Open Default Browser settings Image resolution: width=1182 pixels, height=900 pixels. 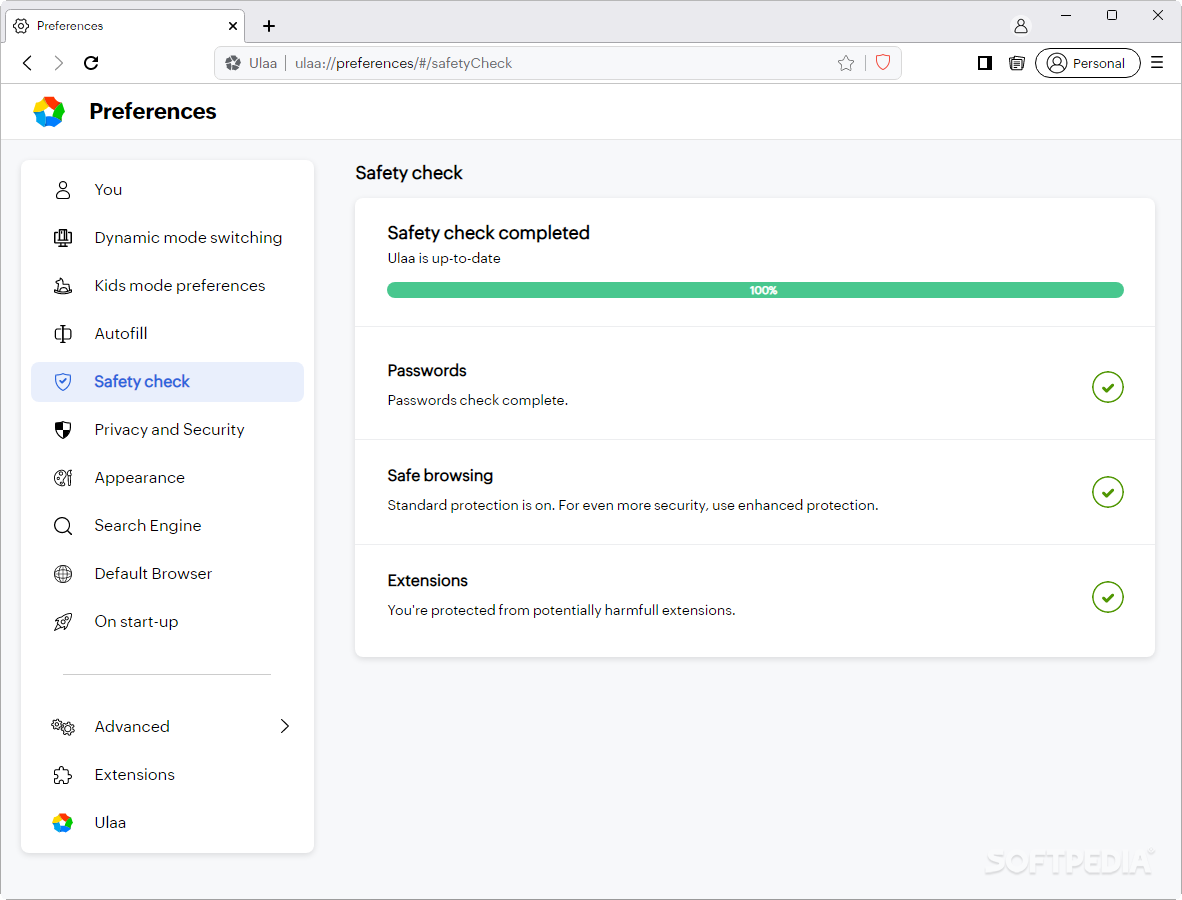pos(167,574)
